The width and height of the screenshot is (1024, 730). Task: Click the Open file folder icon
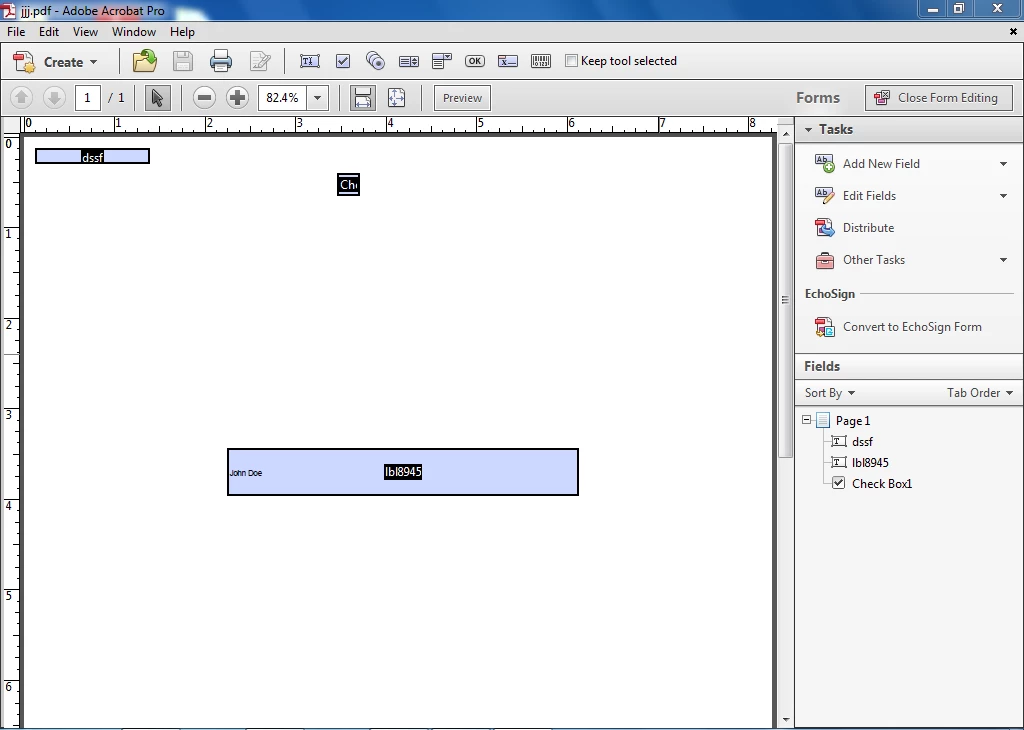coord(144,61)
